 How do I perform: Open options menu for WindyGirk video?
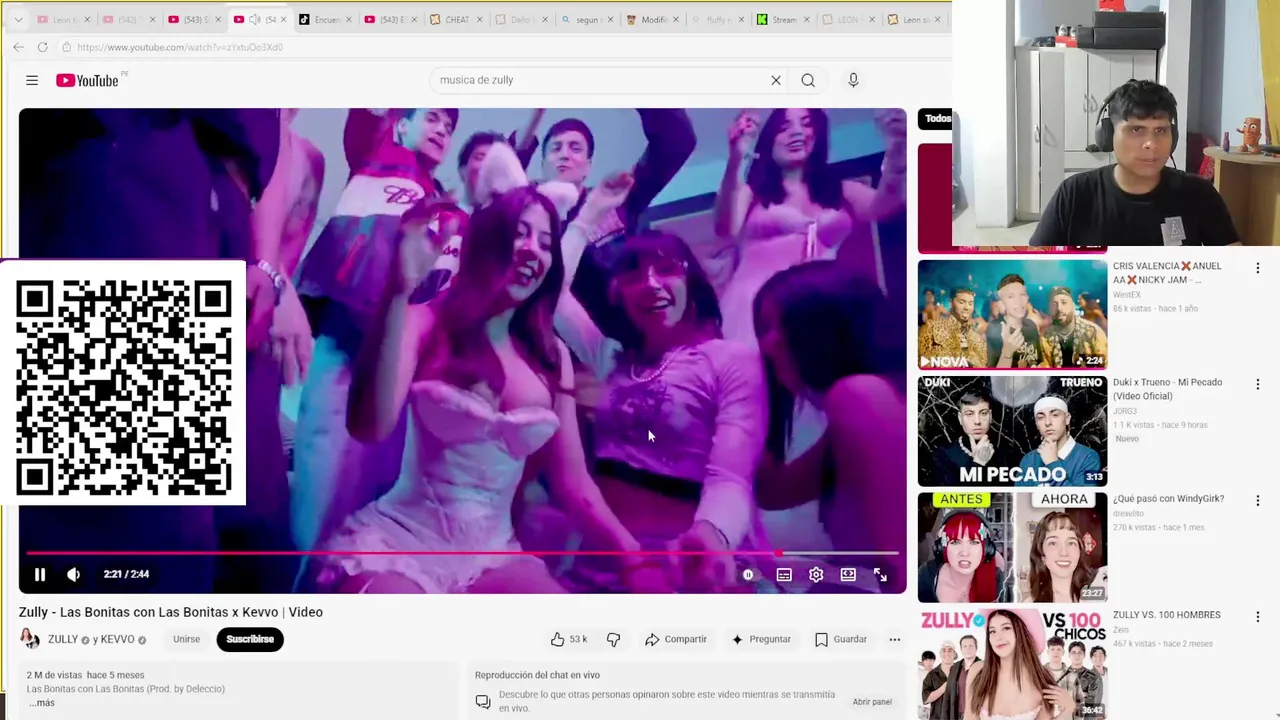click(x=1257, y=500)
